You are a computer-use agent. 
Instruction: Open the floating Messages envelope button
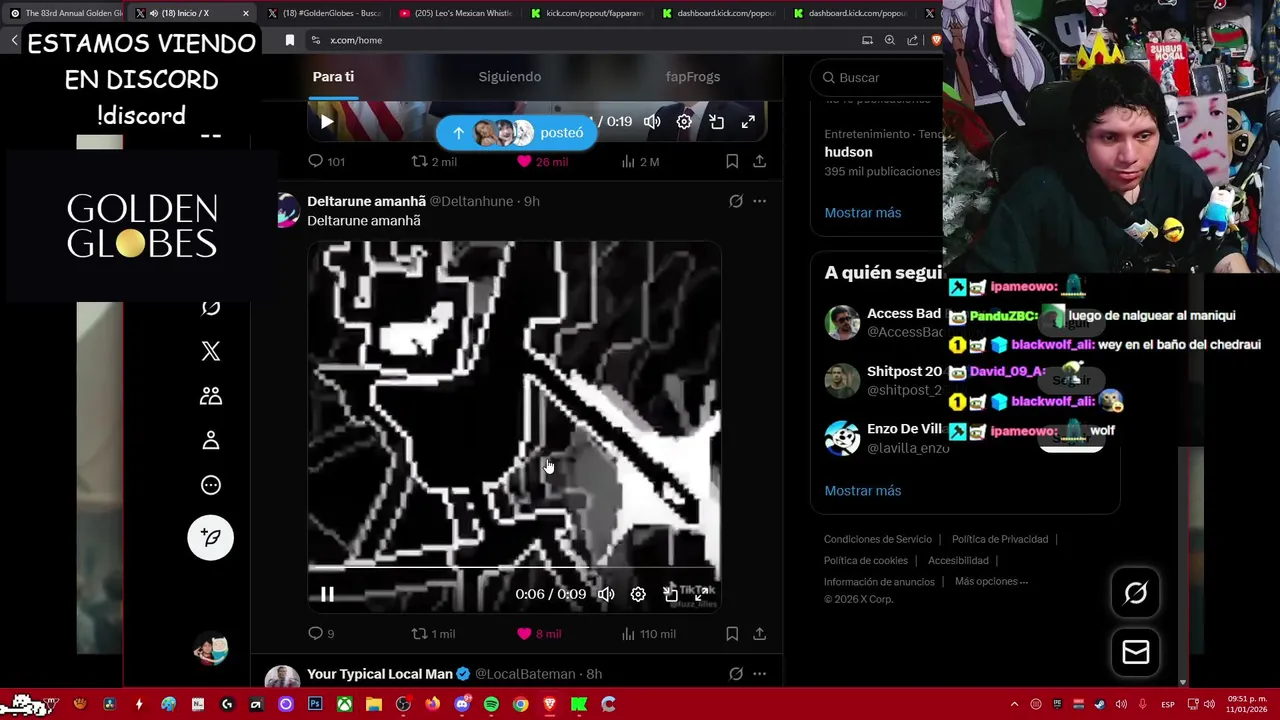point(1135,652)
